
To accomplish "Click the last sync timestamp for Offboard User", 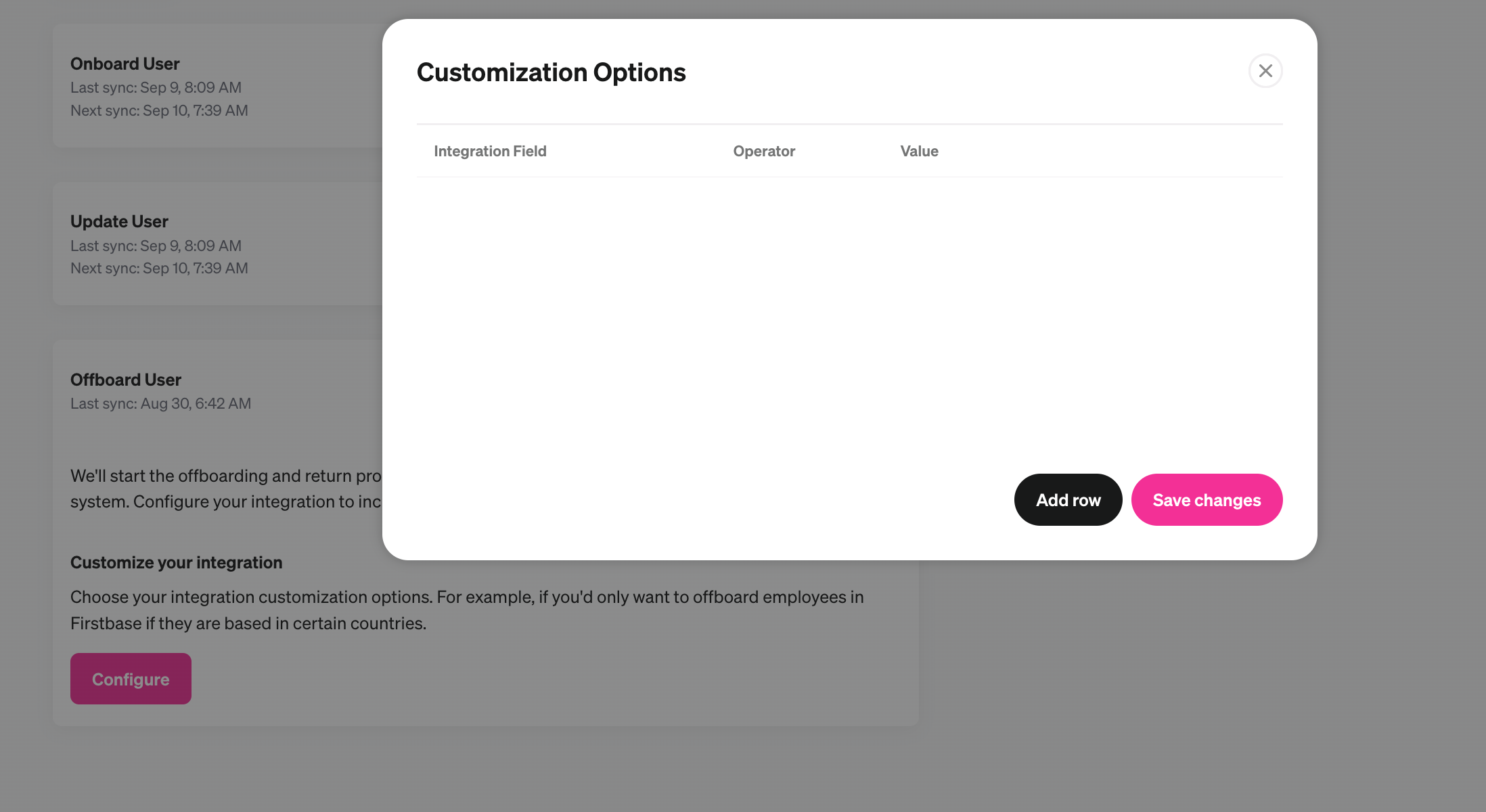I will [160, 403].
